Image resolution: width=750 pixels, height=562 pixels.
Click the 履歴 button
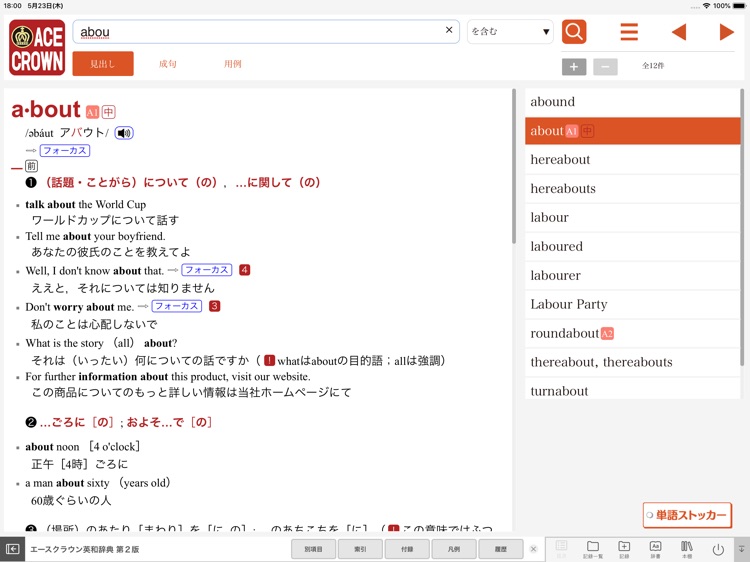point(501,549)
